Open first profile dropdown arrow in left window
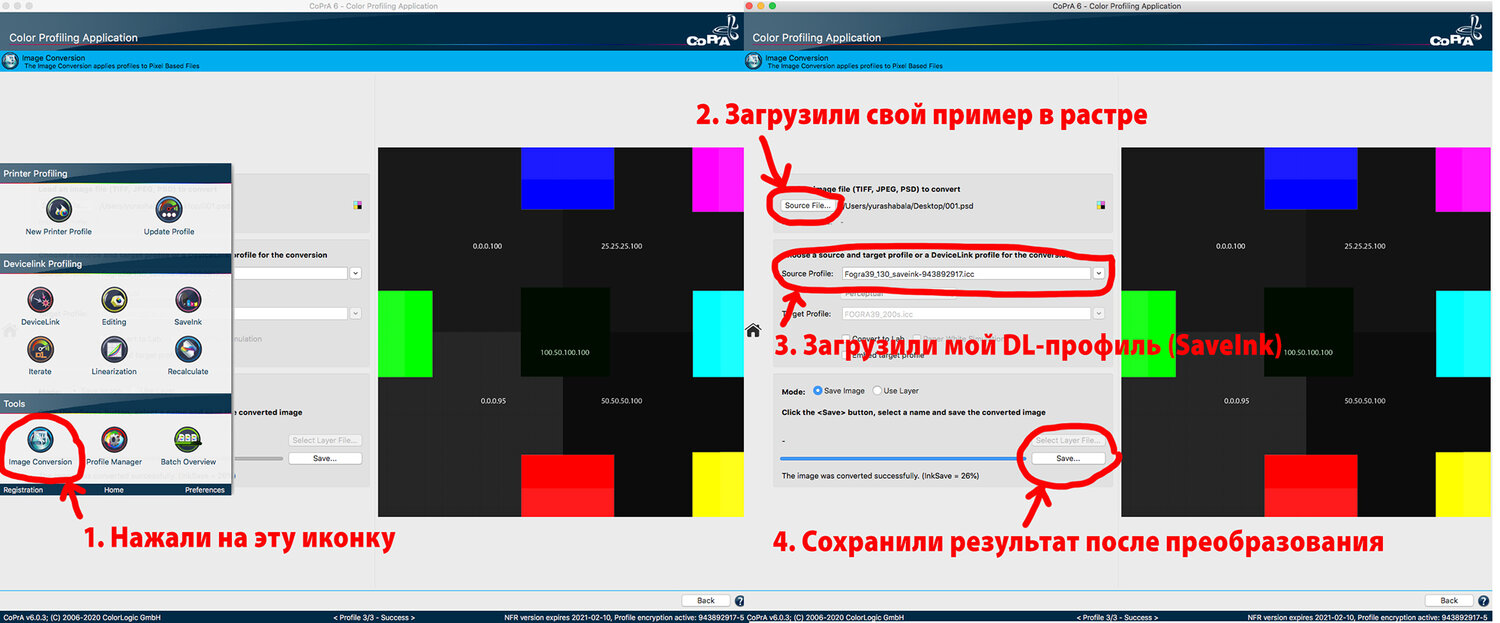 [355, 273]
